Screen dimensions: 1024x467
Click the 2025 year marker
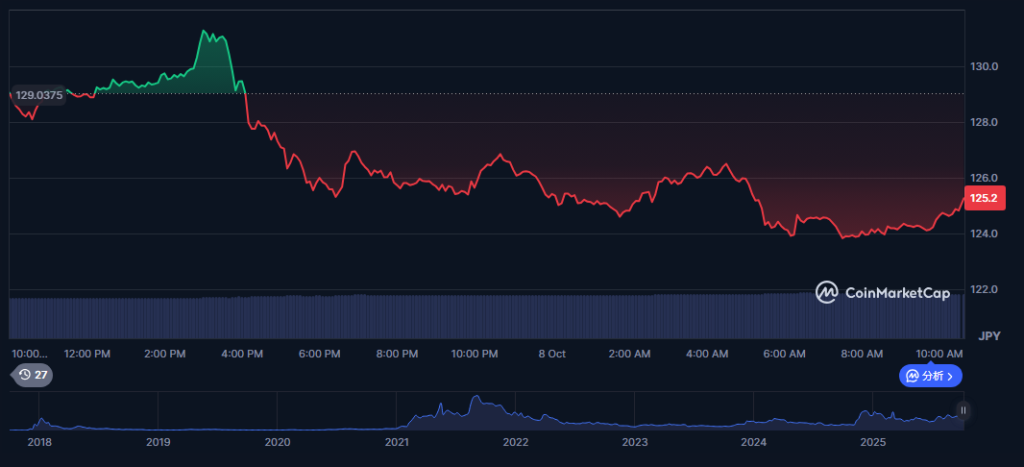click(x=873, y=442)
